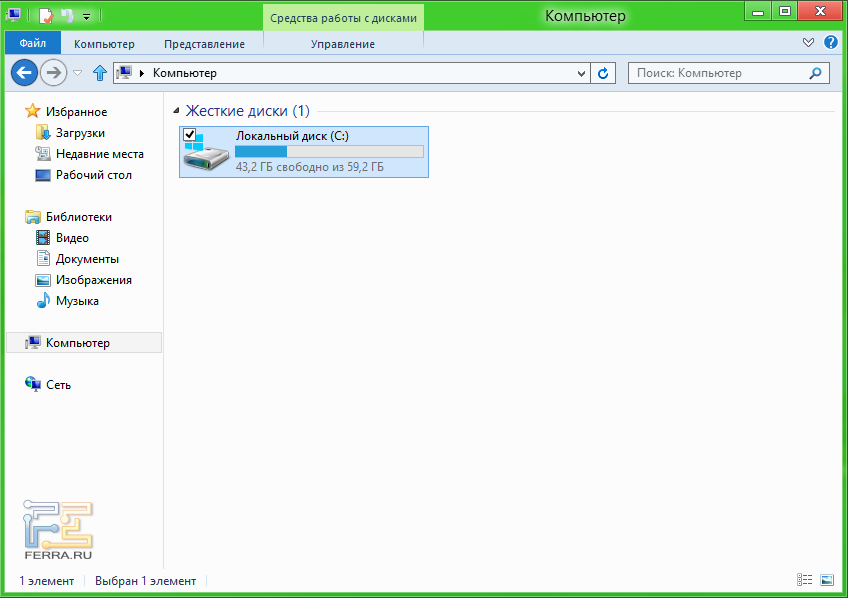Open the Документы library
The width and height of the screenshot is (849, 600).
tap(87, 259)
